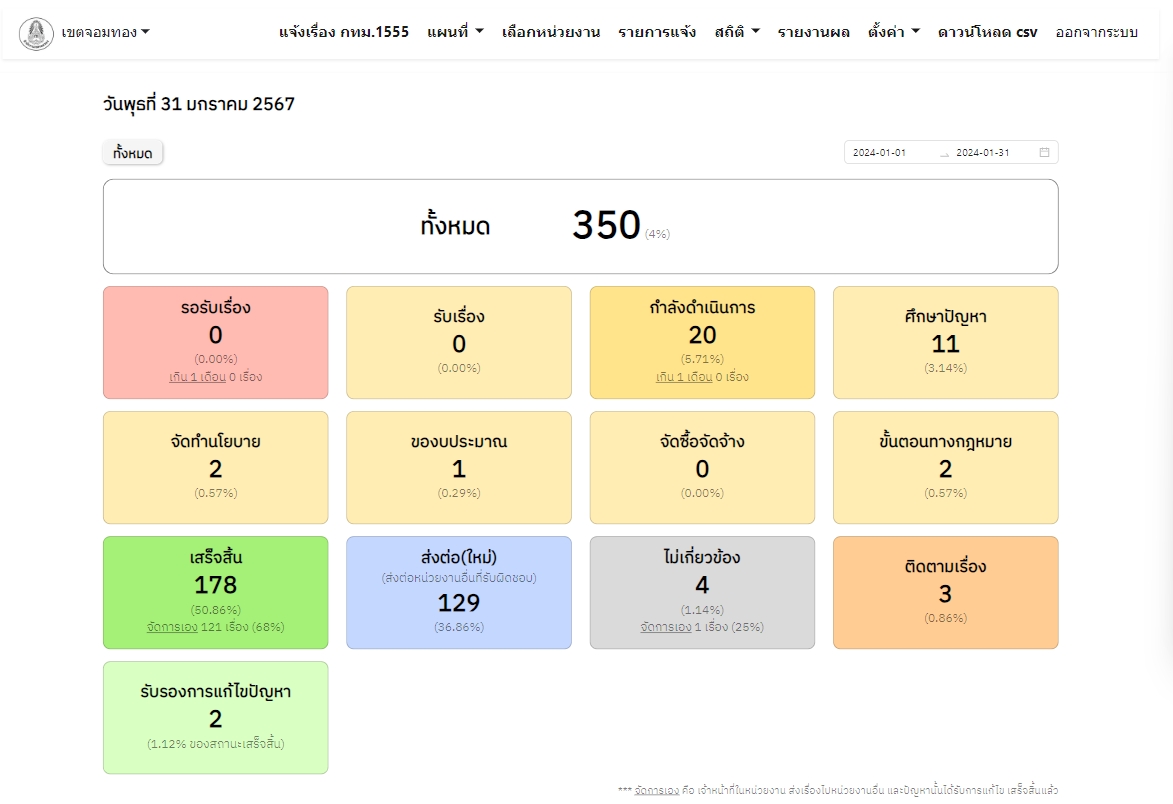Go to แจ้งเรื่อง กทม.1555 page
This screenshot has height=804, width=1173.
[x=344, y=32]
